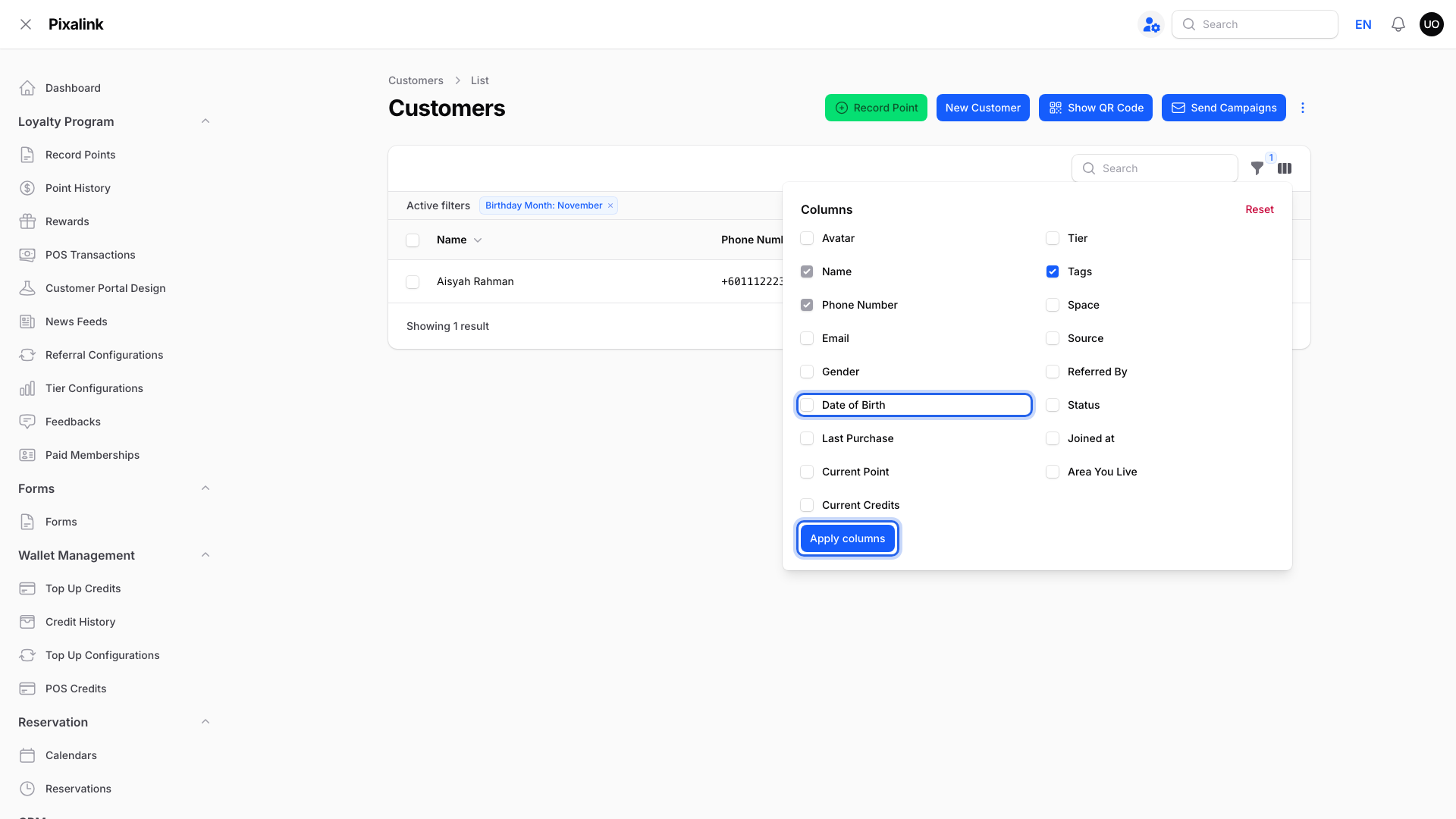1456x819 pixels.
Task: Click the News Feeds newspaper icon
Action: [x=27, y=322]
